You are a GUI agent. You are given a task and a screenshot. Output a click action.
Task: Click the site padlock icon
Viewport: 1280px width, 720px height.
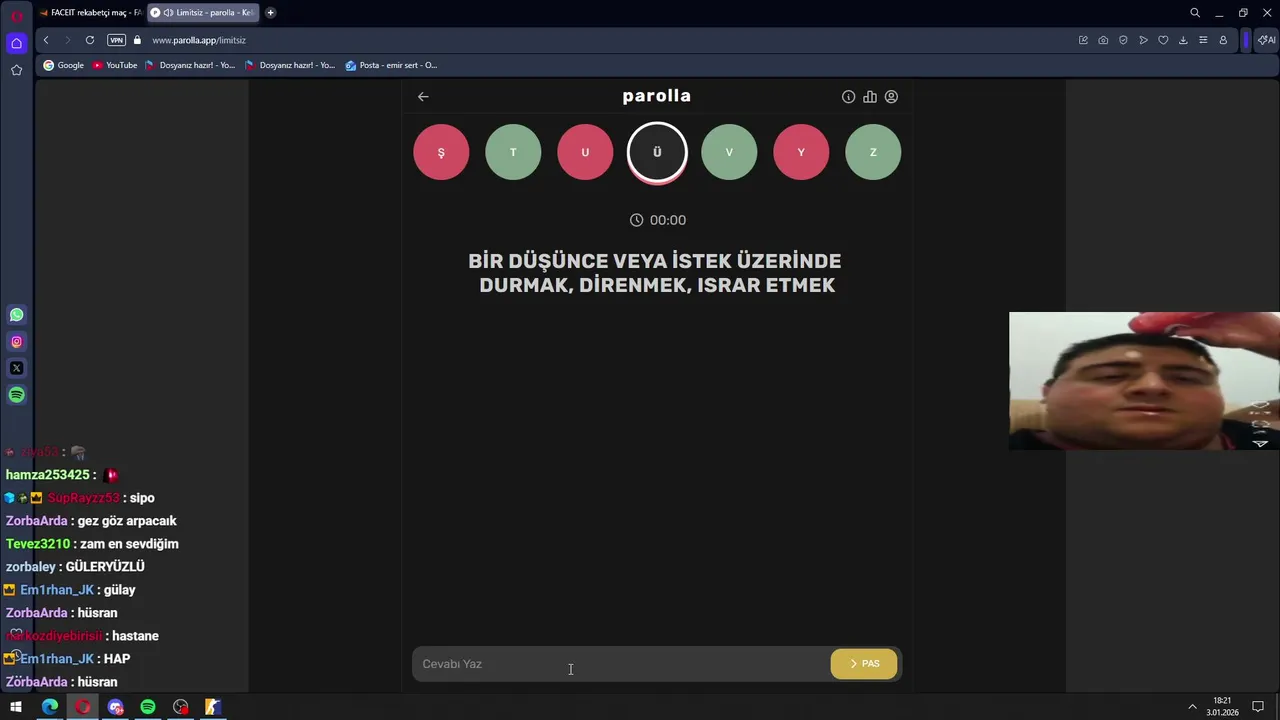click(x=137, y=40)
